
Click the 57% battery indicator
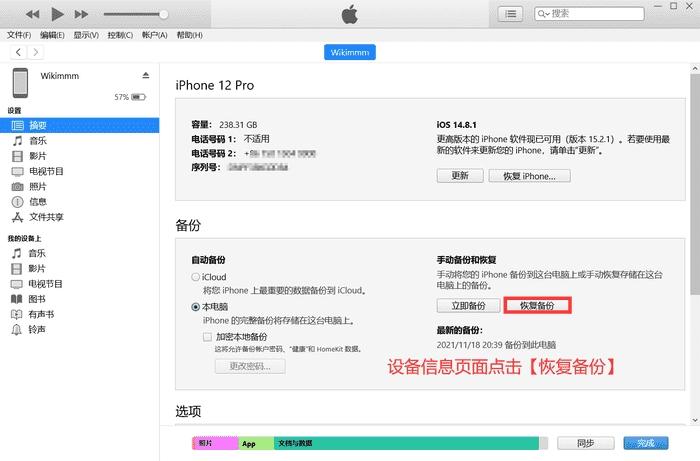130,97
